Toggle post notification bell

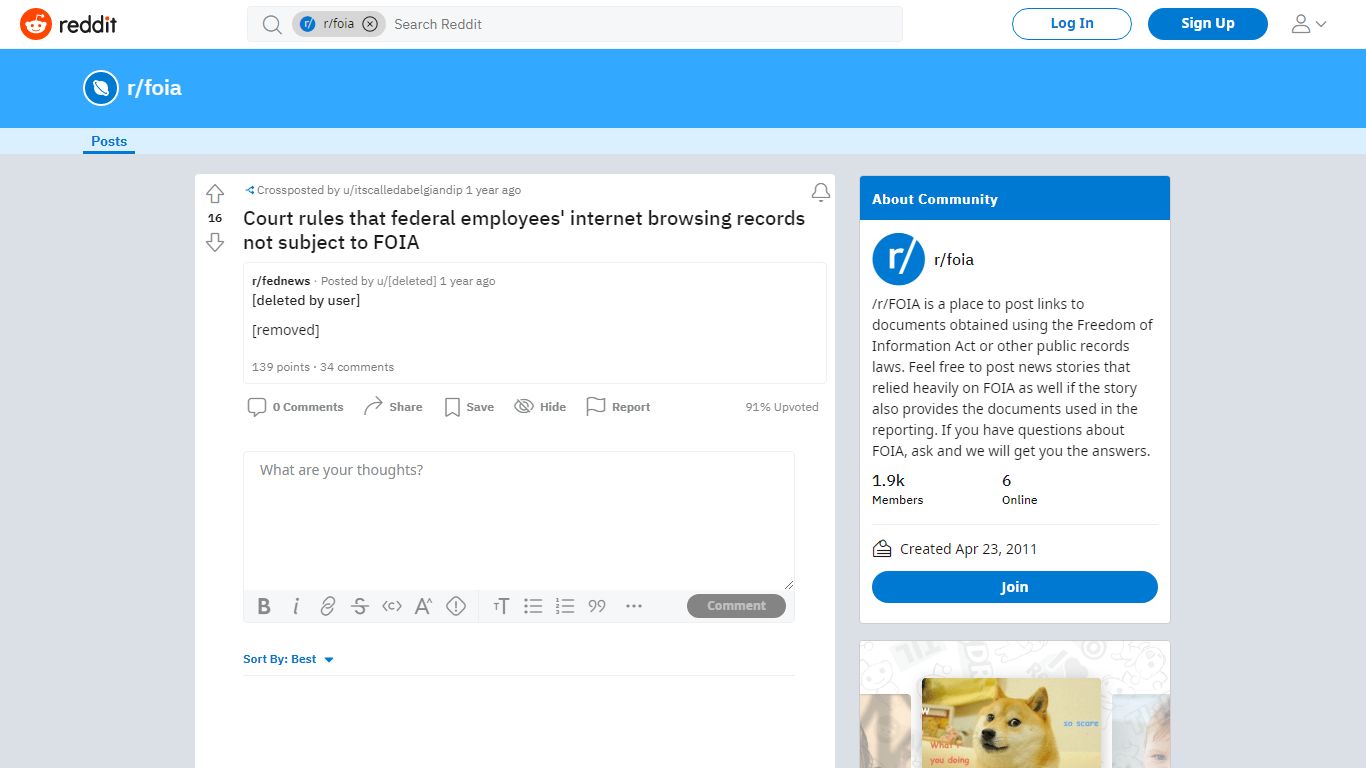point(821,192)
